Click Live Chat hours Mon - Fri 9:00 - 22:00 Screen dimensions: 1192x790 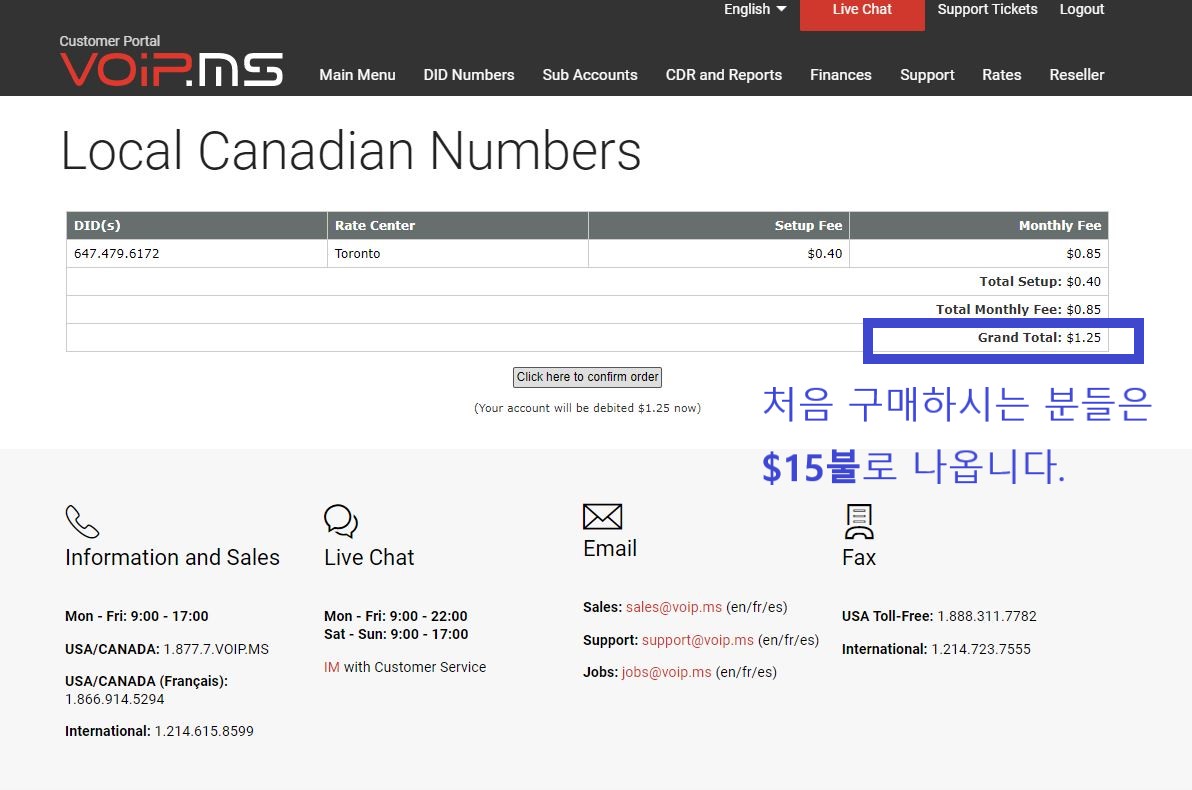pos(395,616)
